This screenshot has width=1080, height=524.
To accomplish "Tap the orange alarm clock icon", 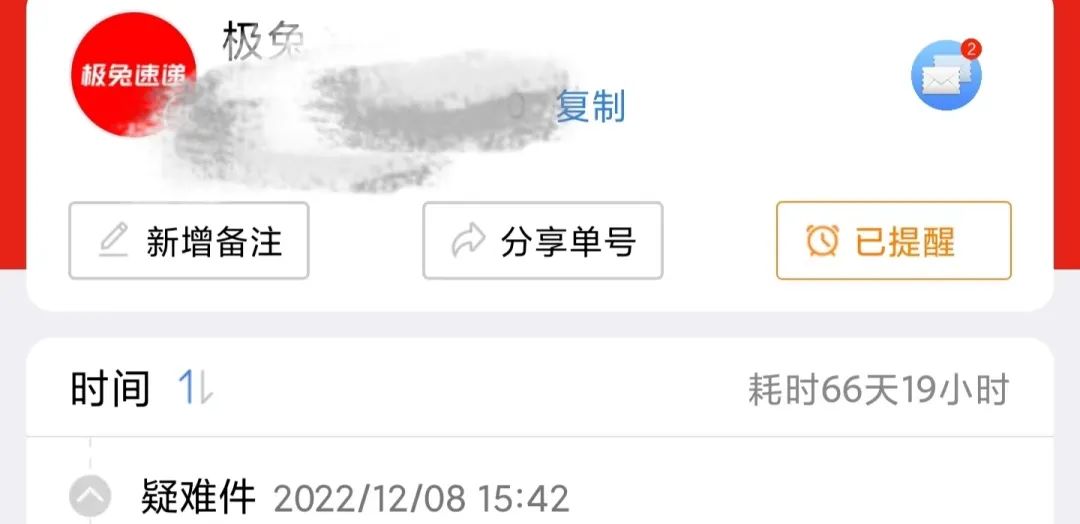I will point(822,241).
